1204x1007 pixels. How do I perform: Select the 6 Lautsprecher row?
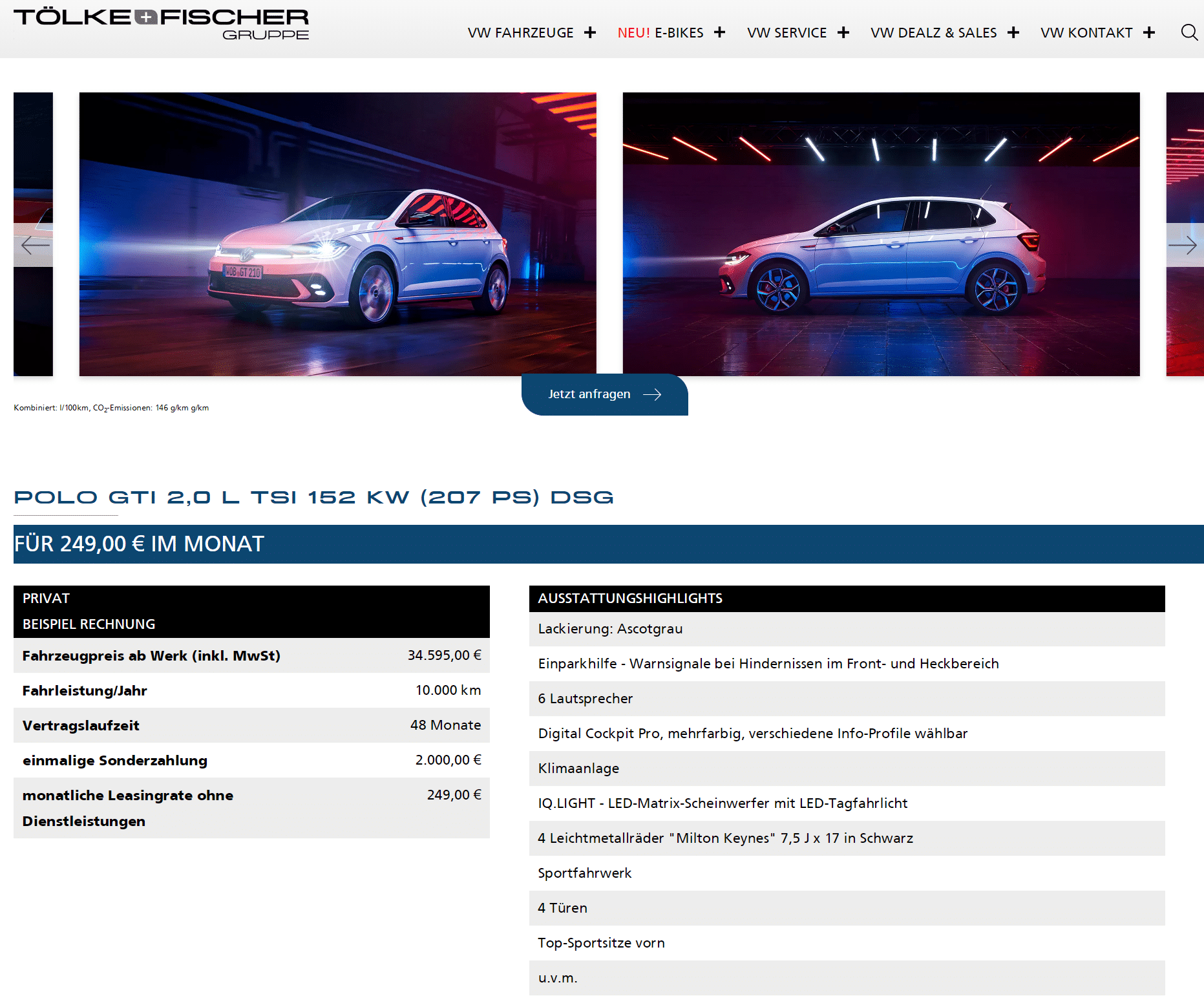pyautogui.click(x=847, y=699)
